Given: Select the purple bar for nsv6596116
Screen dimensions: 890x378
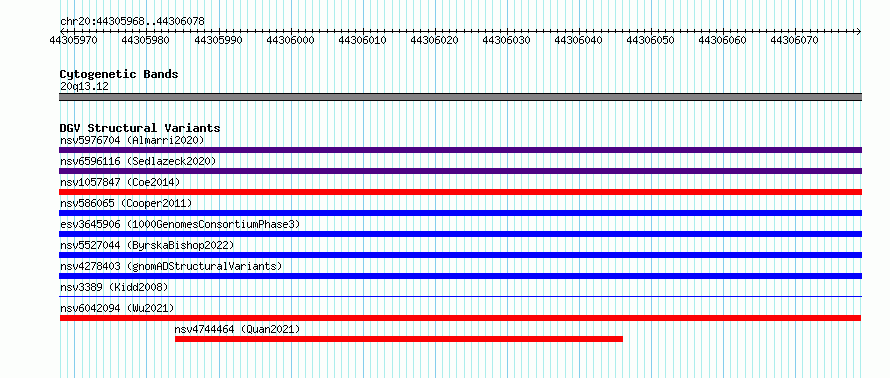Looking at the screenshot, I should (460, 171).
